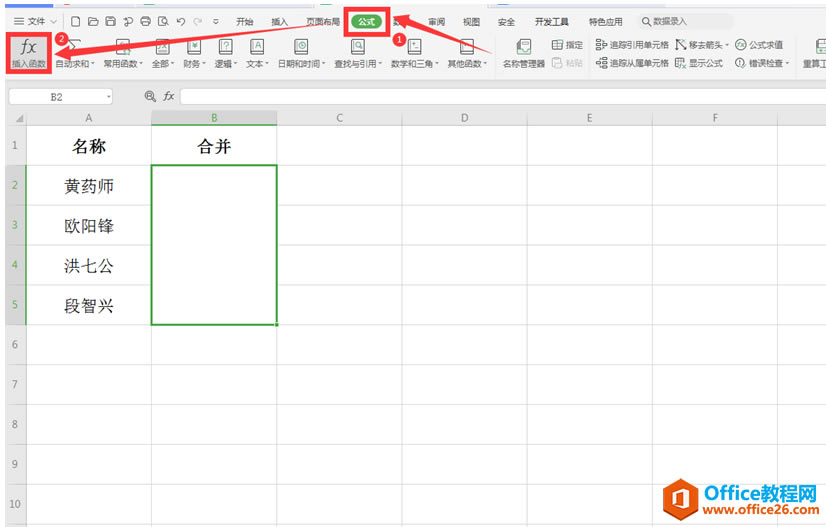The width and height of the screenshot is (826, 527).
Task: Open the 常用函数 dropdown
Action: point(123,54)
